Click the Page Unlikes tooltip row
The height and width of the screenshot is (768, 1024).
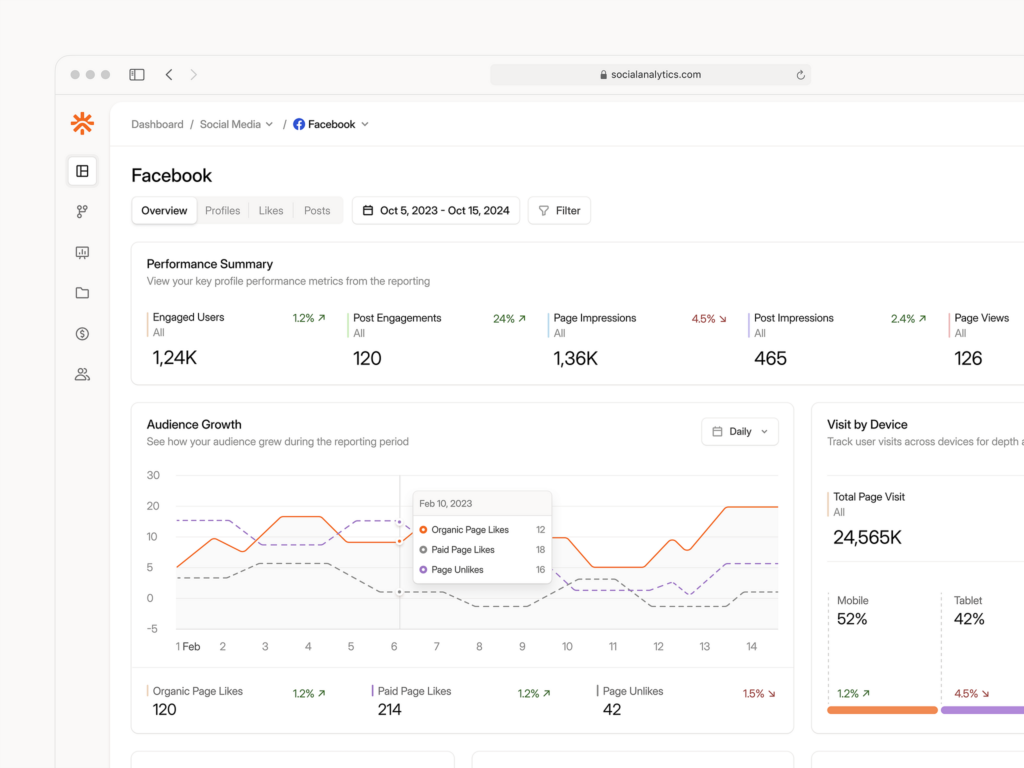483,570
